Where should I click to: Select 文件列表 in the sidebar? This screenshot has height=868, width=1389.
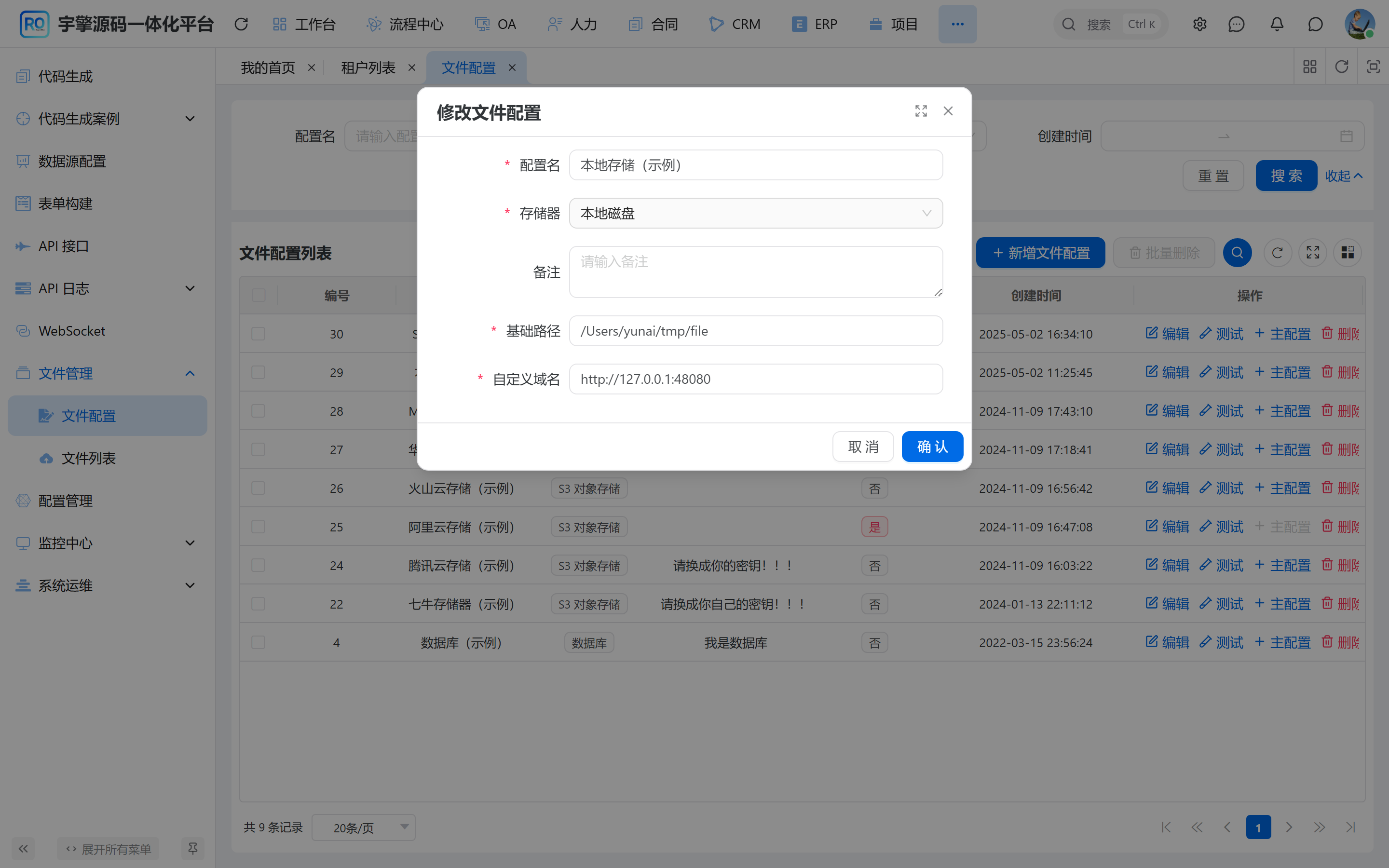tap(108, 458)
